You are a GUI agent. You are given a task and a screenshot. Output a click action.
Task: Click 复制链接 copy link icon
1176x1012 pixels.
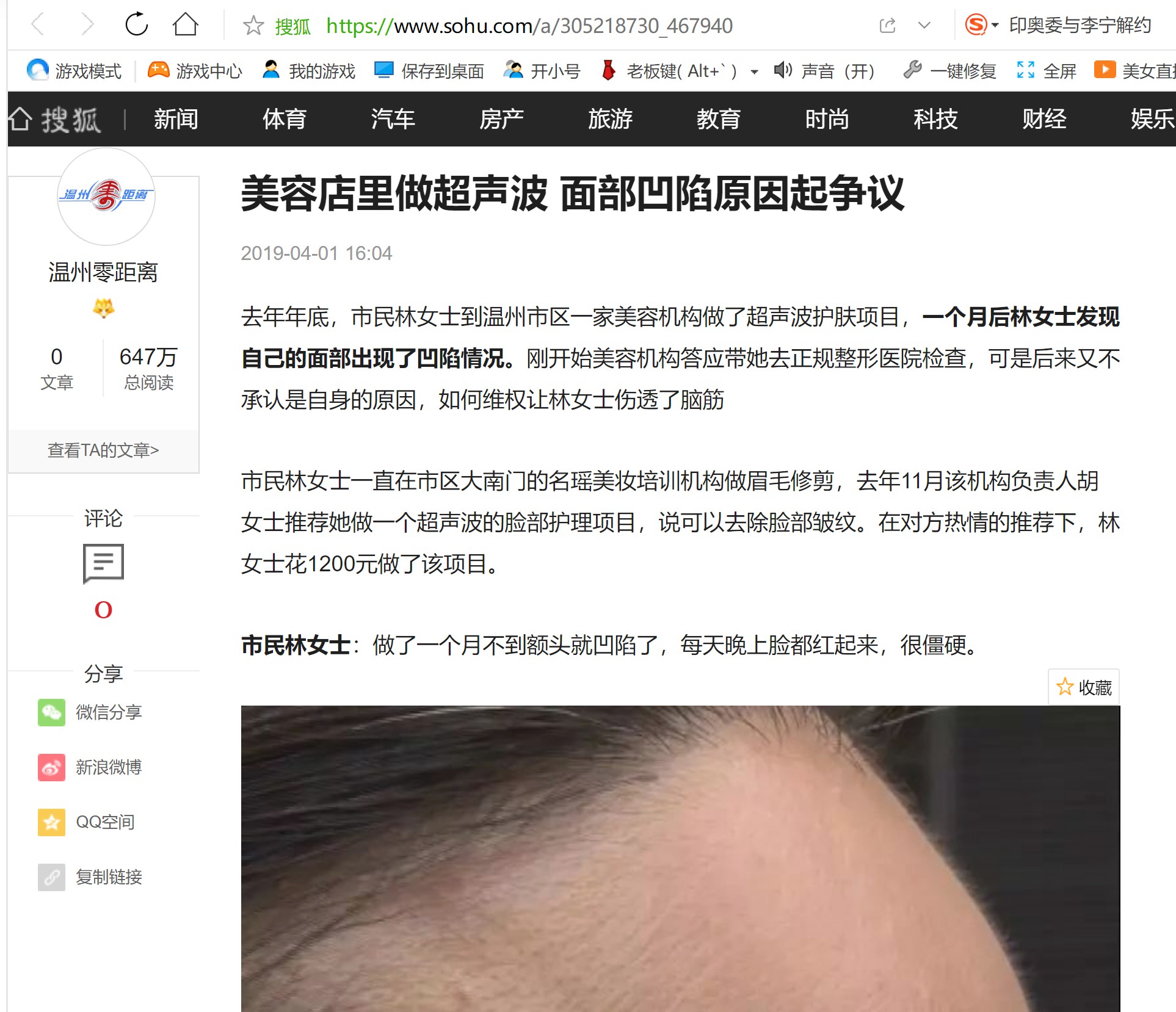point(51,877)
